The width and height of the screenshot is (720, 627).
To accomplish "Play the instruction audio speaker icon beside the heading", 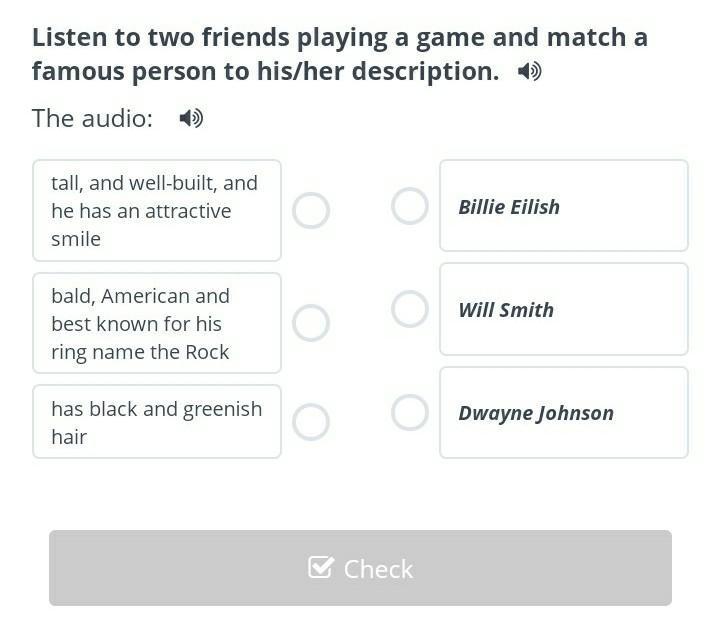I will 530,71.
